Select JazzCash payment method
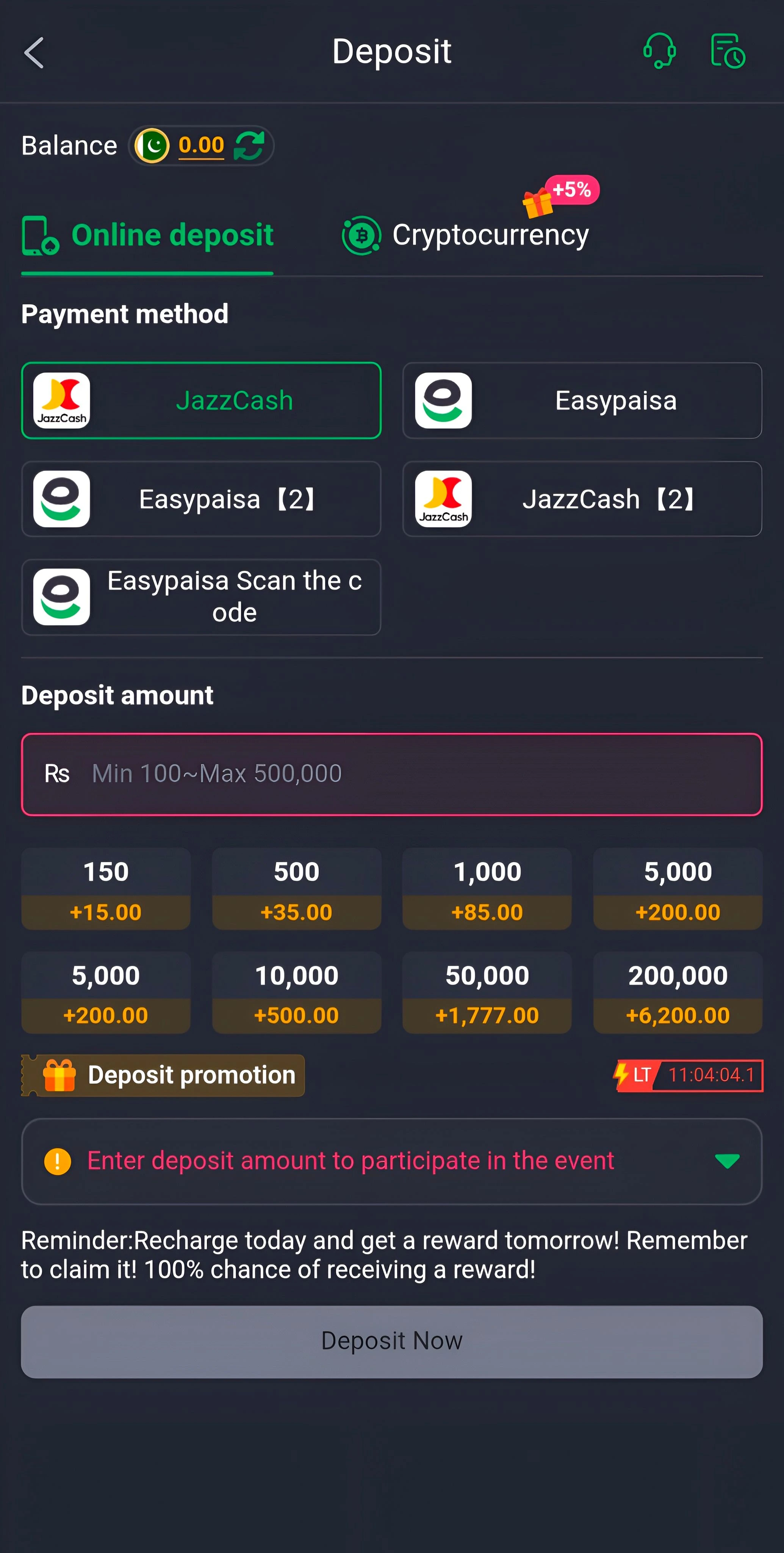Screen dimensions: 784x1553 coord(201,400)
